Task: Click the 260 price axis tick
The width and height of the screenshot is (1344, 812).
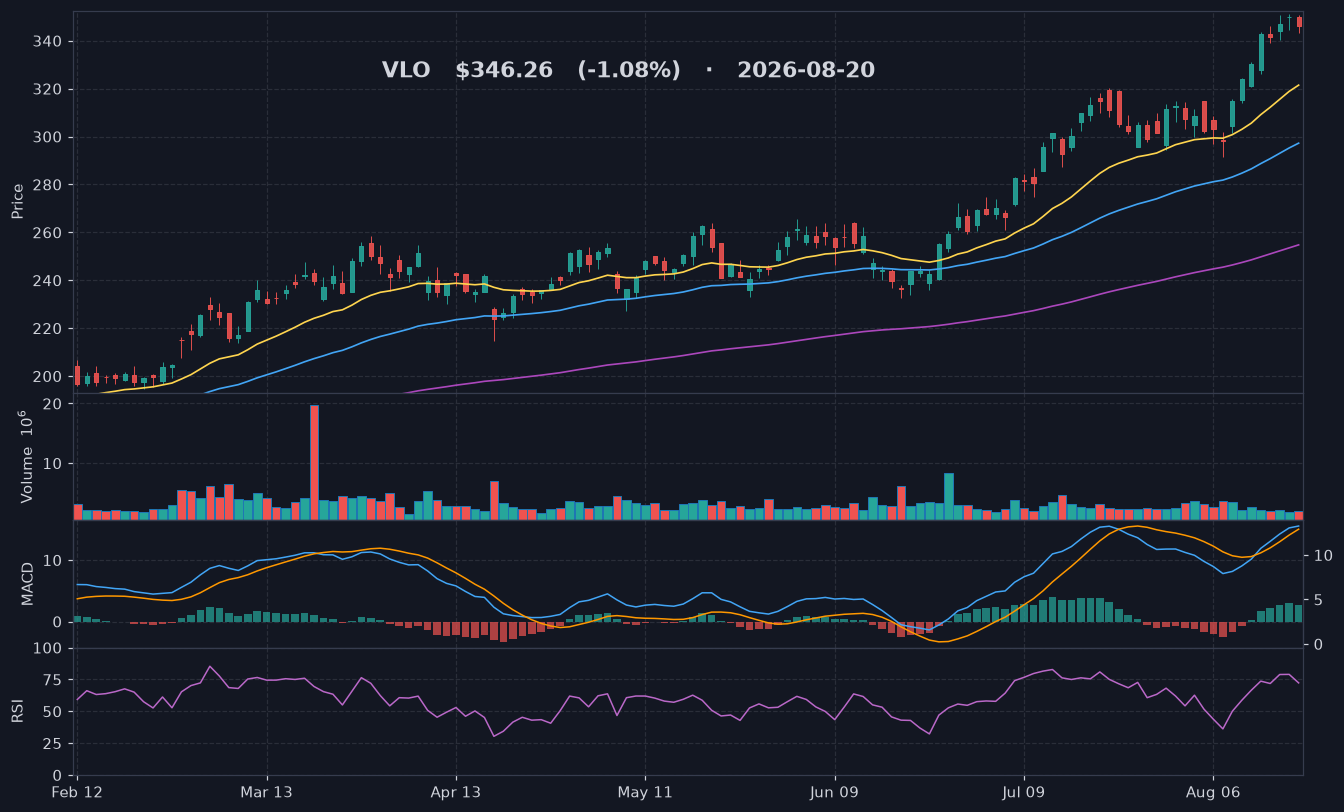Action: 50,233
